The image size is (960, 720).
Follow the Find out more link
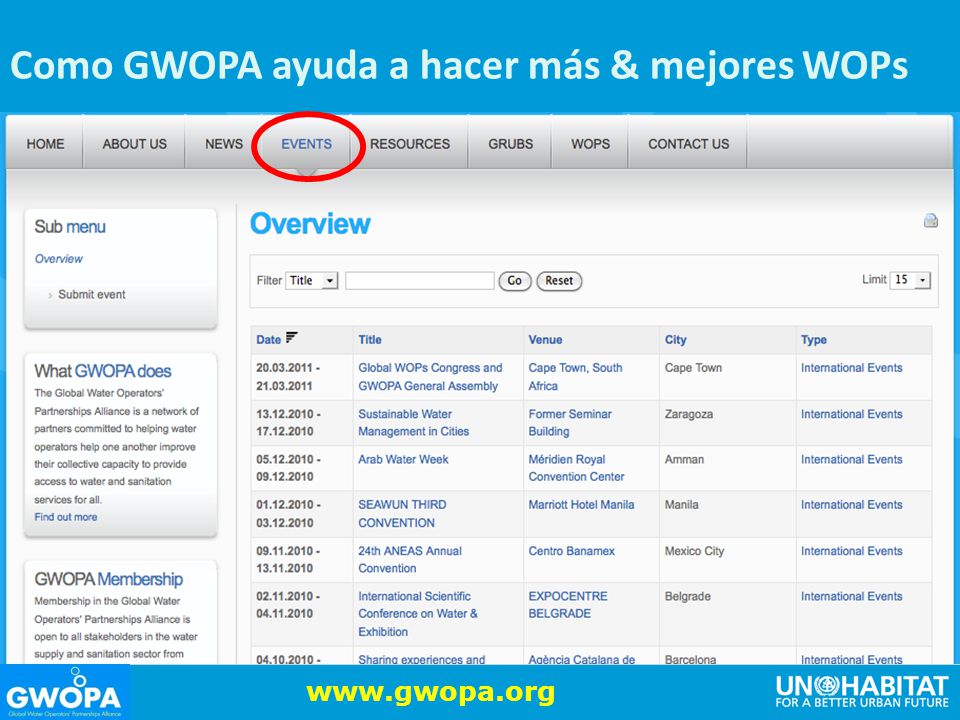pyautogui.click(x=66, y=517)
